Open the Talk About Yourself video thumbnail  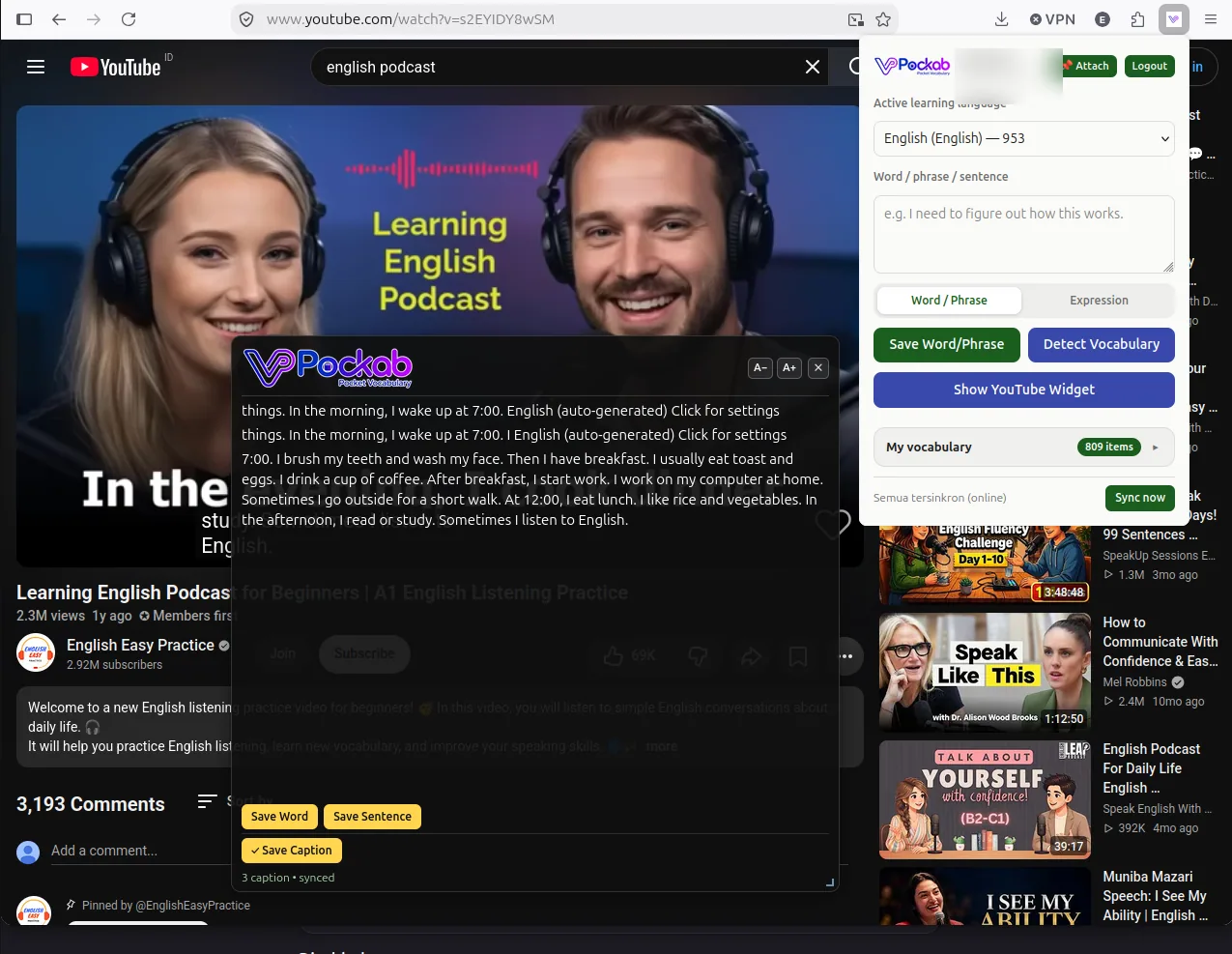pyautogui.click(x=985, y=799)
